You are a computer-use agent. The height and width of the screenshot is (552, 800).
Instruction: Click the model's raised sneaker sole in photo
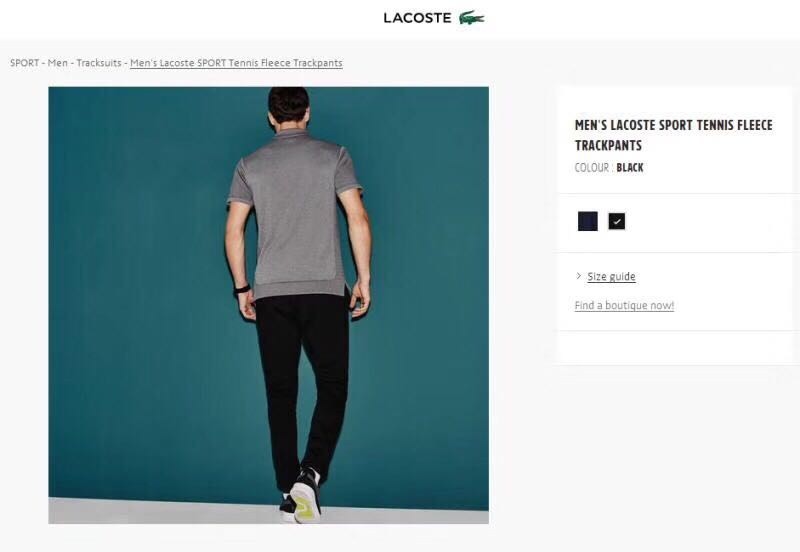point(306,502)
